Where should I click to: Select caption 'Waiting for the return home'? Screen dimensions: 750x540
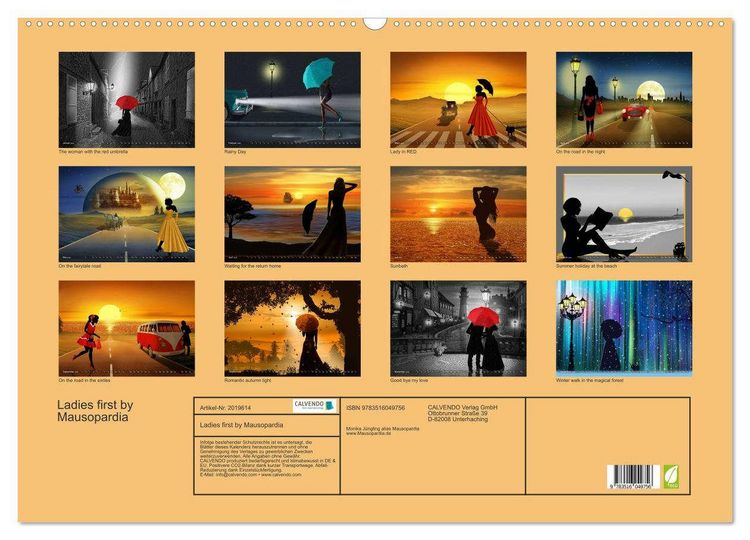pos(253,266)
